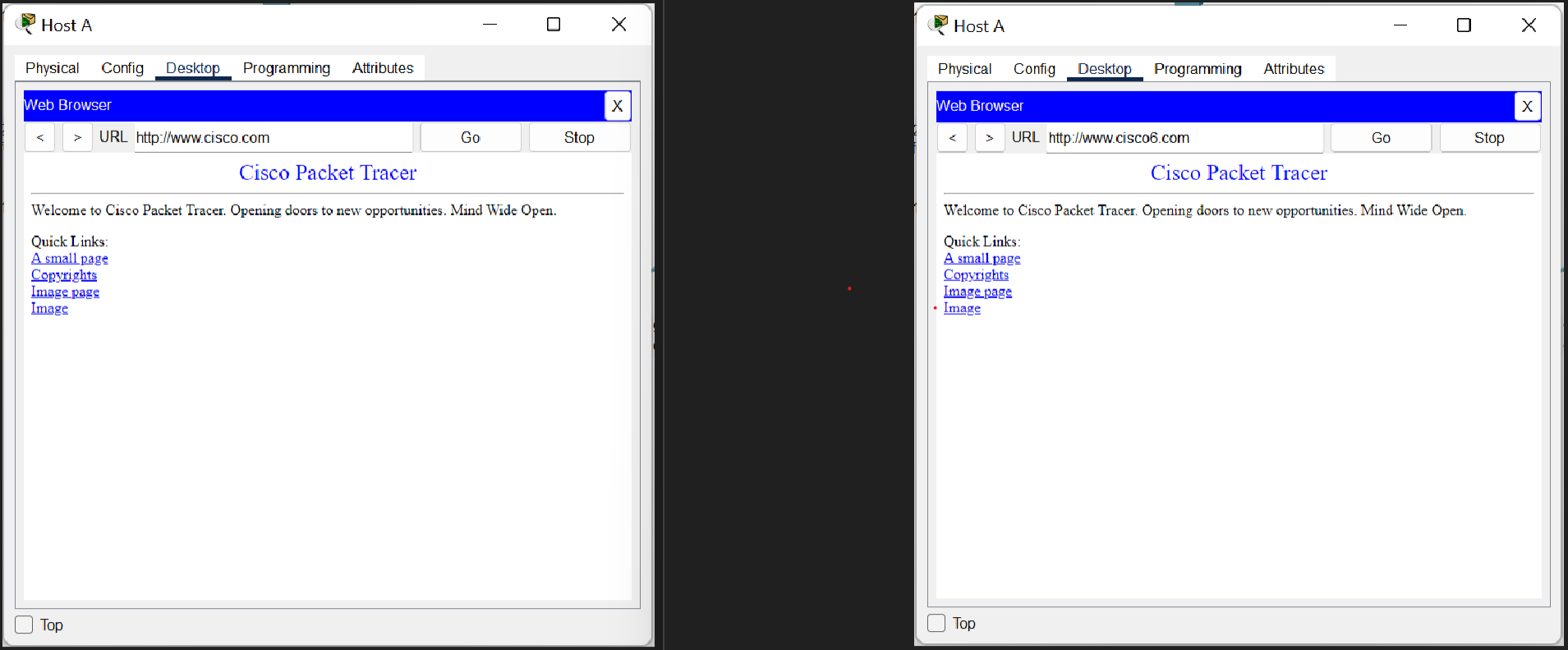Click Go button in left window browser
Screen dimensions: 1568x650
[x=471, y=137]
